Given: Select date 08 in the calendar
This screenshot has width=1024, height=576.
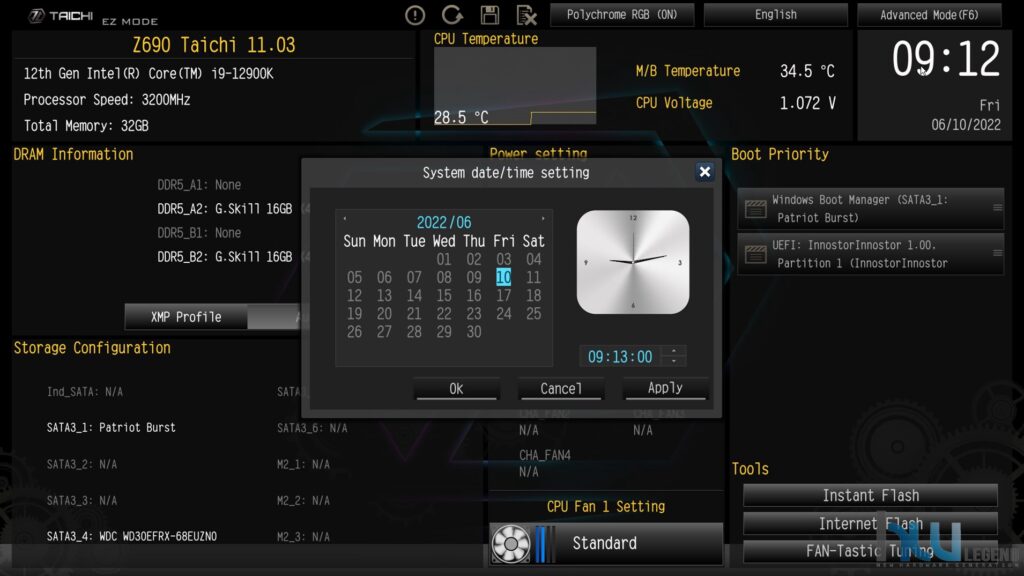Looking at the screenshot, I should tap(444, 278).
